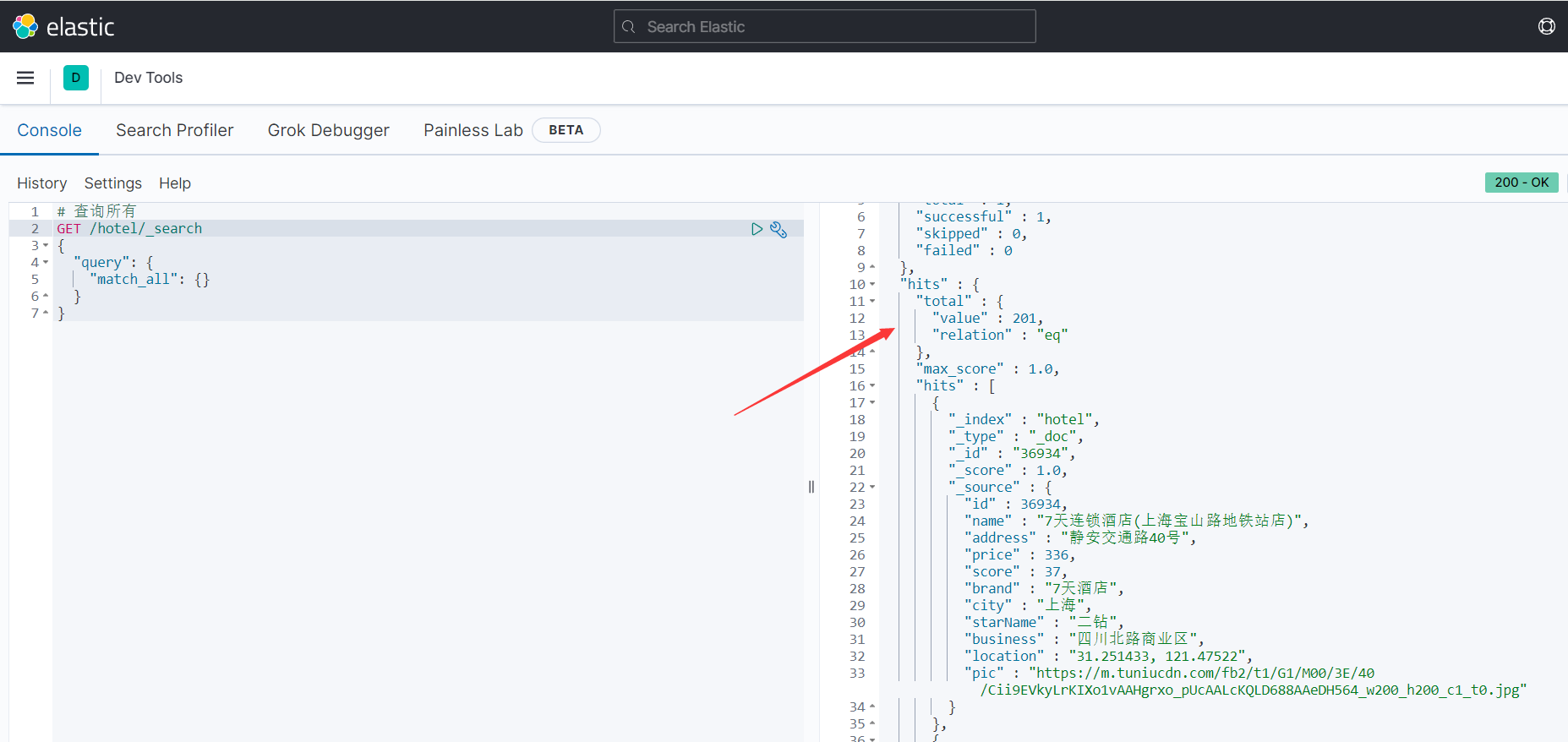Click the hotel "name" line in the response

point(1137,521)
